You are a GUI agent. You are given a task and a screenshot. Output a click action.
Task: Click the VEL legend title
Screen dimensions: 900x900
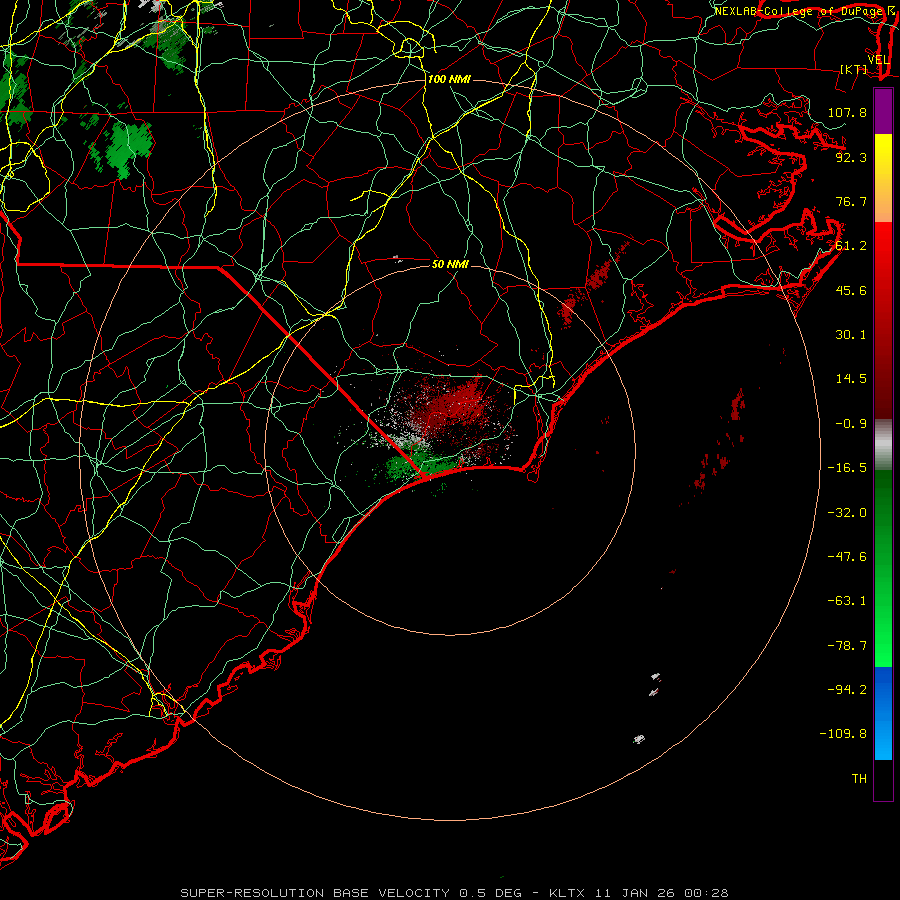click(878, 60)
